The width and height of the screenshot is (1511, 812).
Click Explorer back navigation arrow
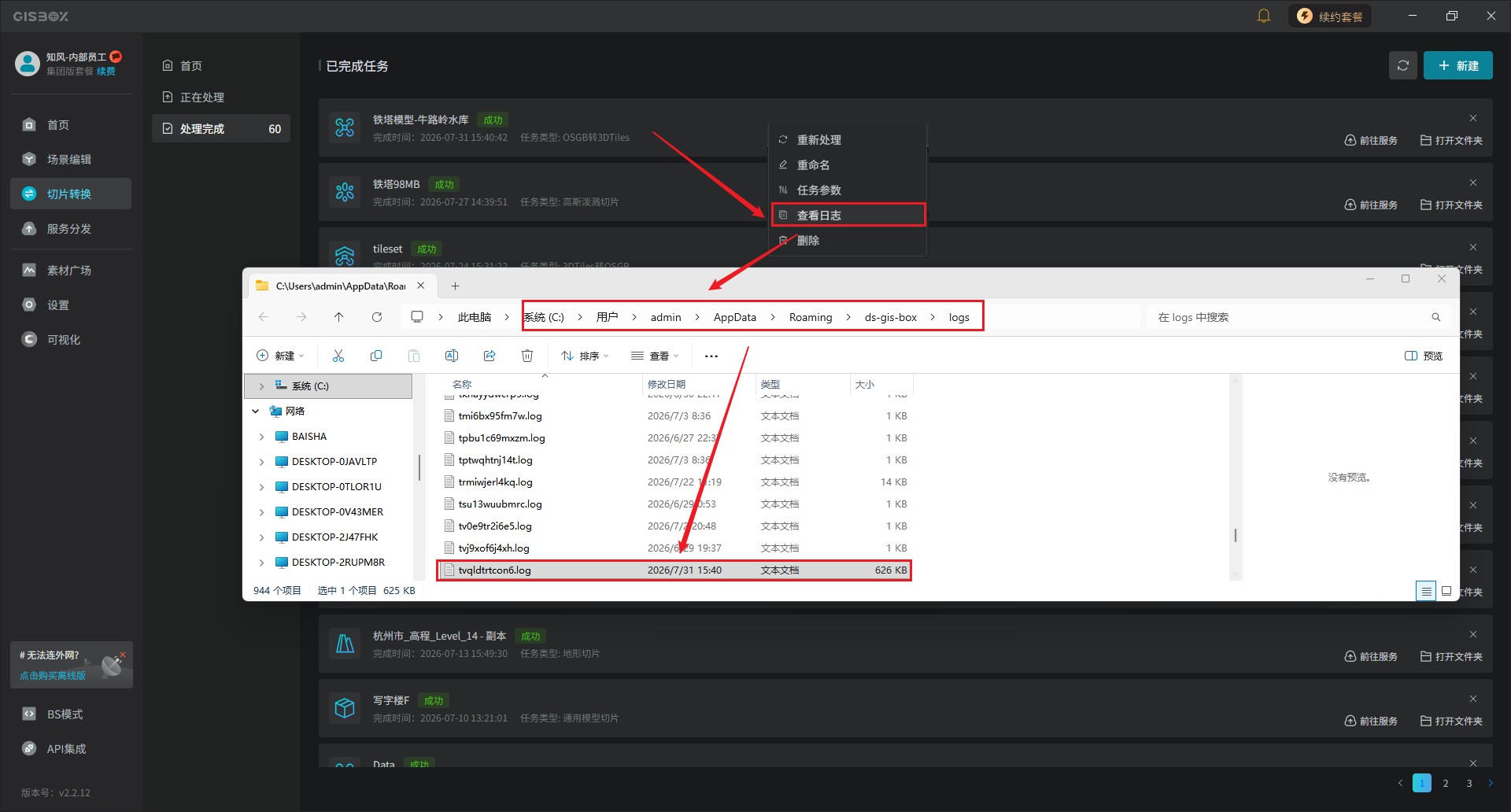tap(264, 317)
